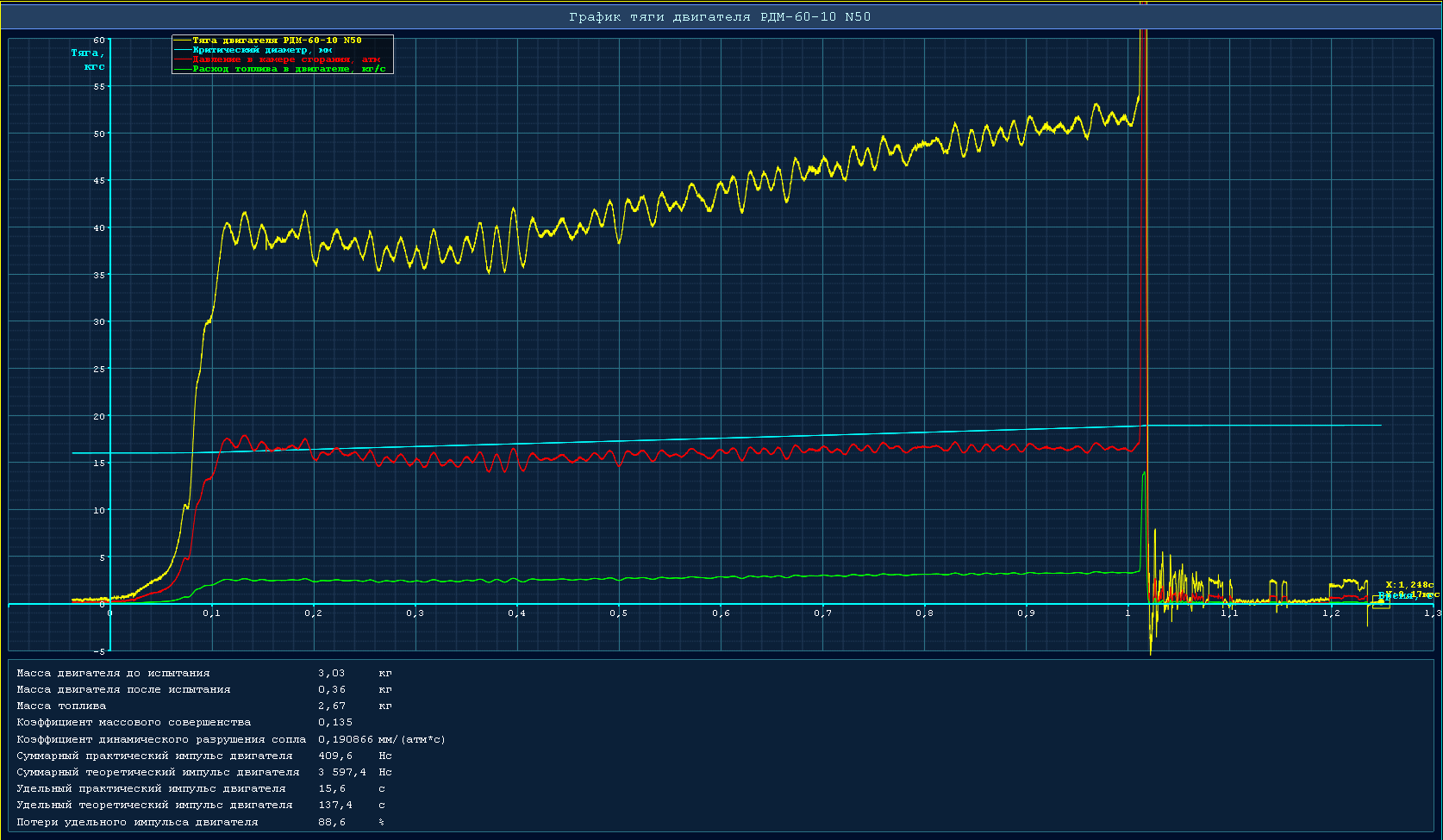Screen dimensions: 1443x840
Task: Click the specific practical impulse value '15,6'
Action: pyautogui.click(x=332, y=789)
